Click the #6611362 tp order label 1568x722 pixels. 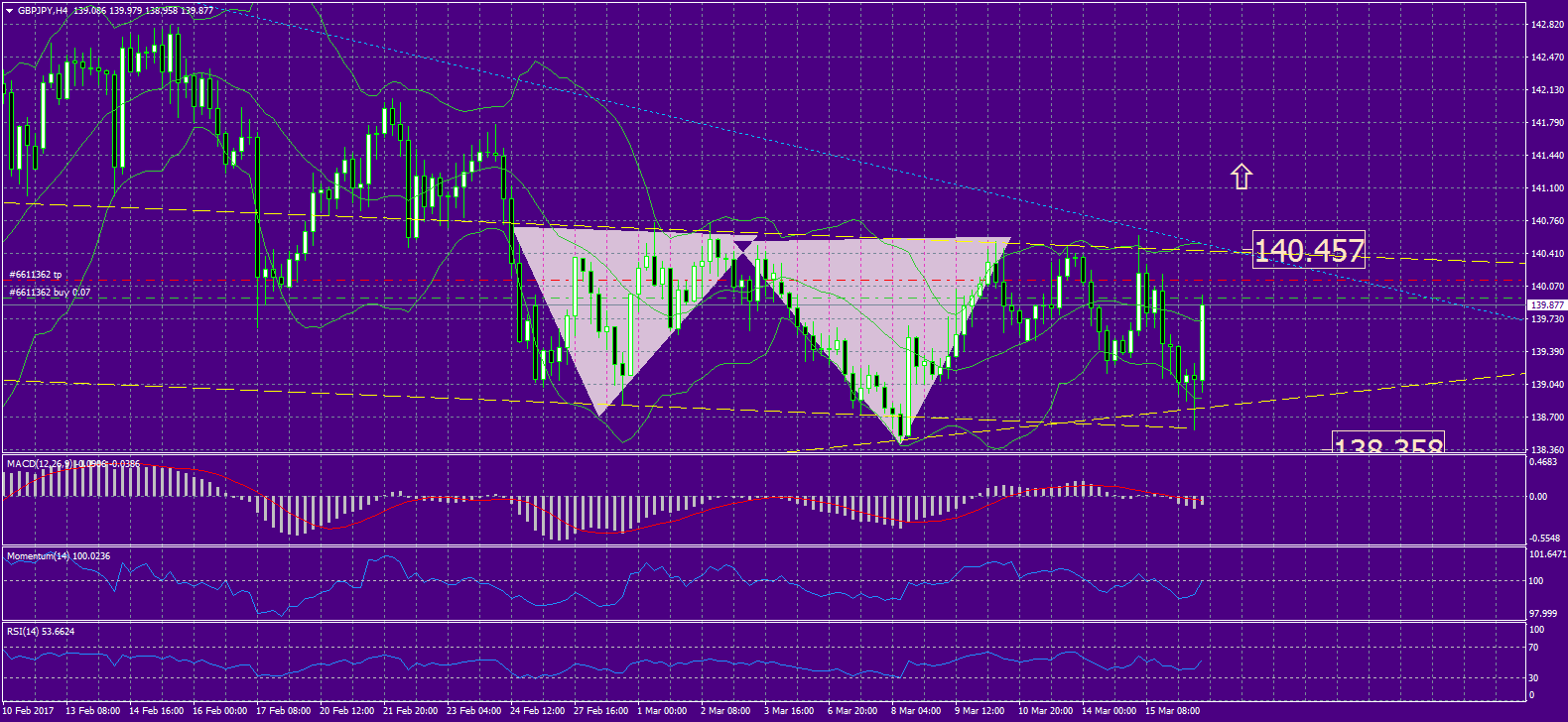[x=36, y=275]
